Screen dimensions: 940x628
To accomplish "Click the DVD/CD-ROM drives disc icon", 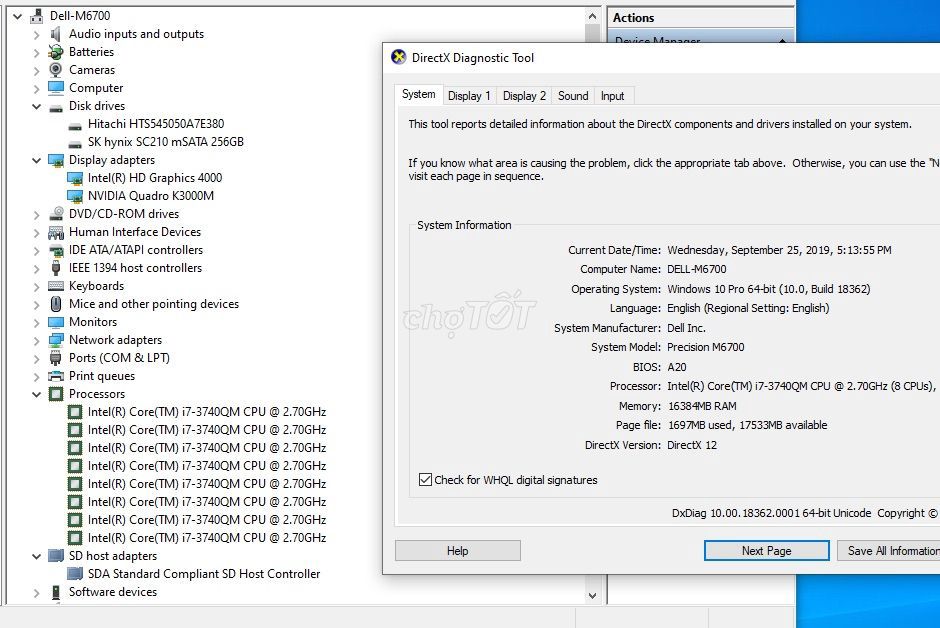I will [x=56, y=214].
